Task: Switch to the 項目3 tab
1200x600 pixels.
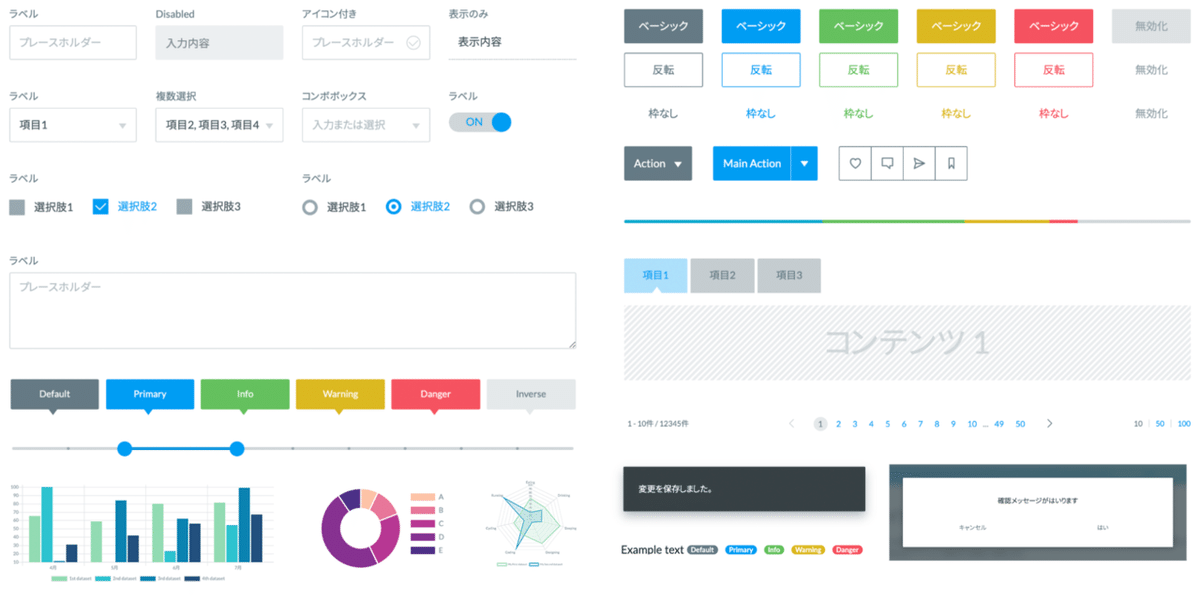Action: (789, 275)
